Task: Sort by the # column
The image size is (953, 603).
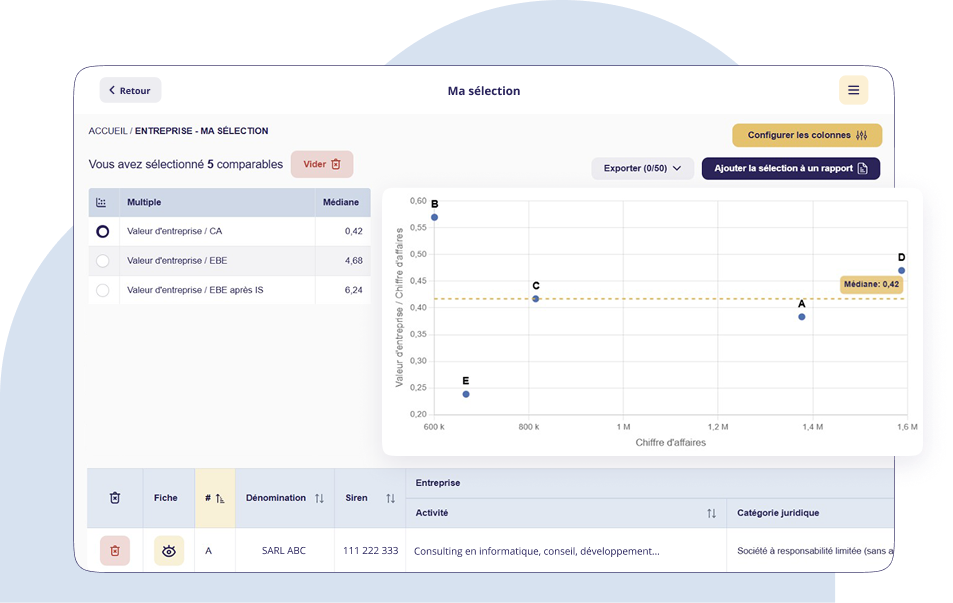Action: pyautogui.click(x=215, y=498)
